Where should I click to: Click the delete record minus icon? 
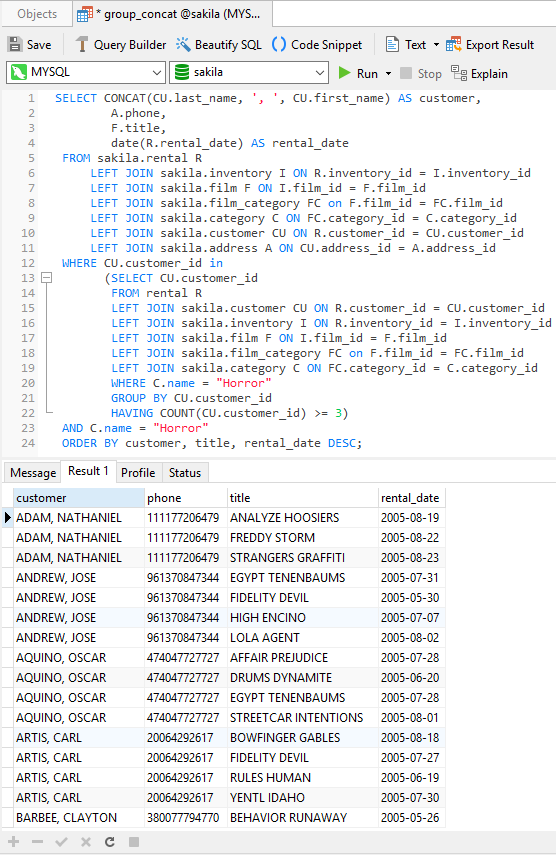(x=38, y=842)
